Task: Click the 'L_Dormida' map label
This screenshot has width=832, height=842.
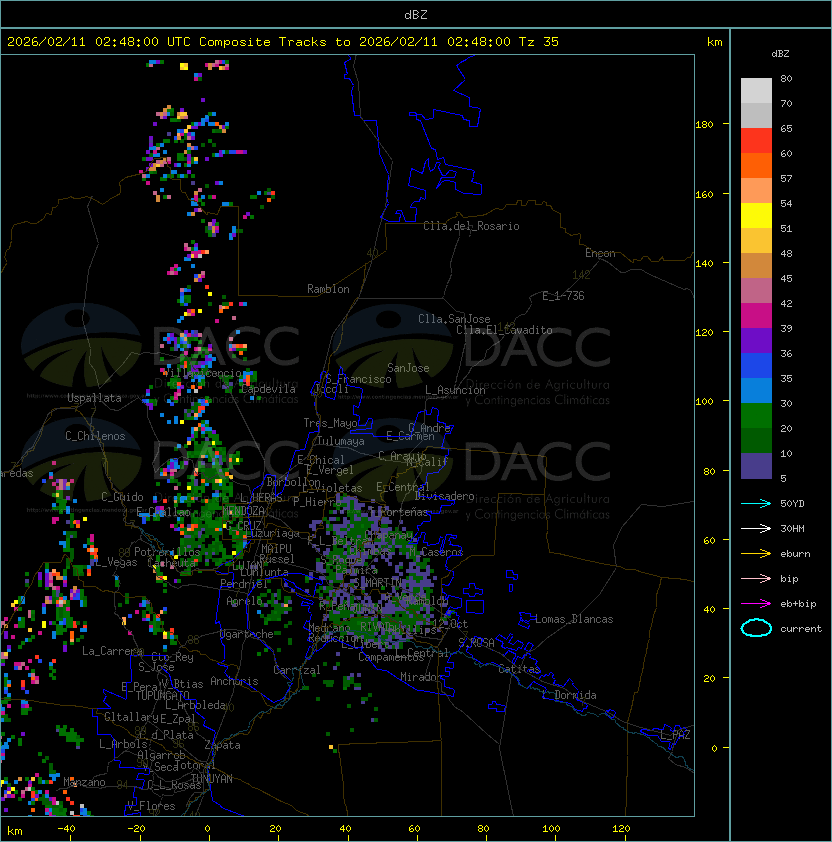Action: (x=569, y=695)
